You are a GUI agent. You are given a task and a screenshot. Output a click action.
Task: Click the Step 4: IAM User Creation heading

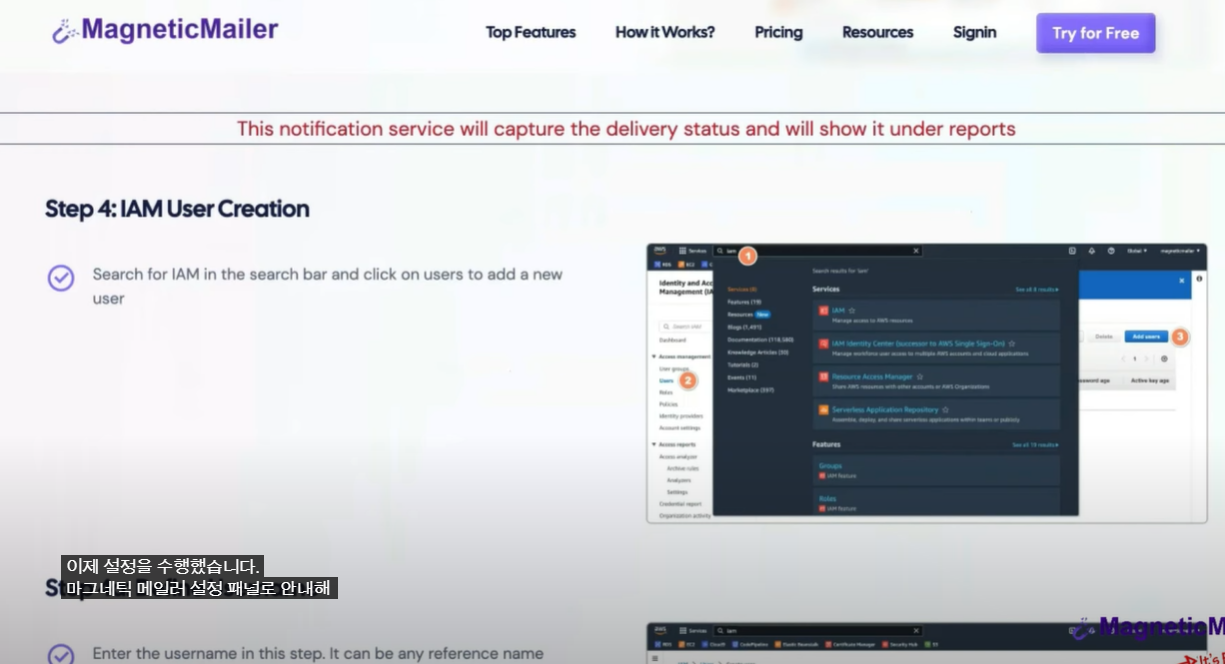pos(177,208)
